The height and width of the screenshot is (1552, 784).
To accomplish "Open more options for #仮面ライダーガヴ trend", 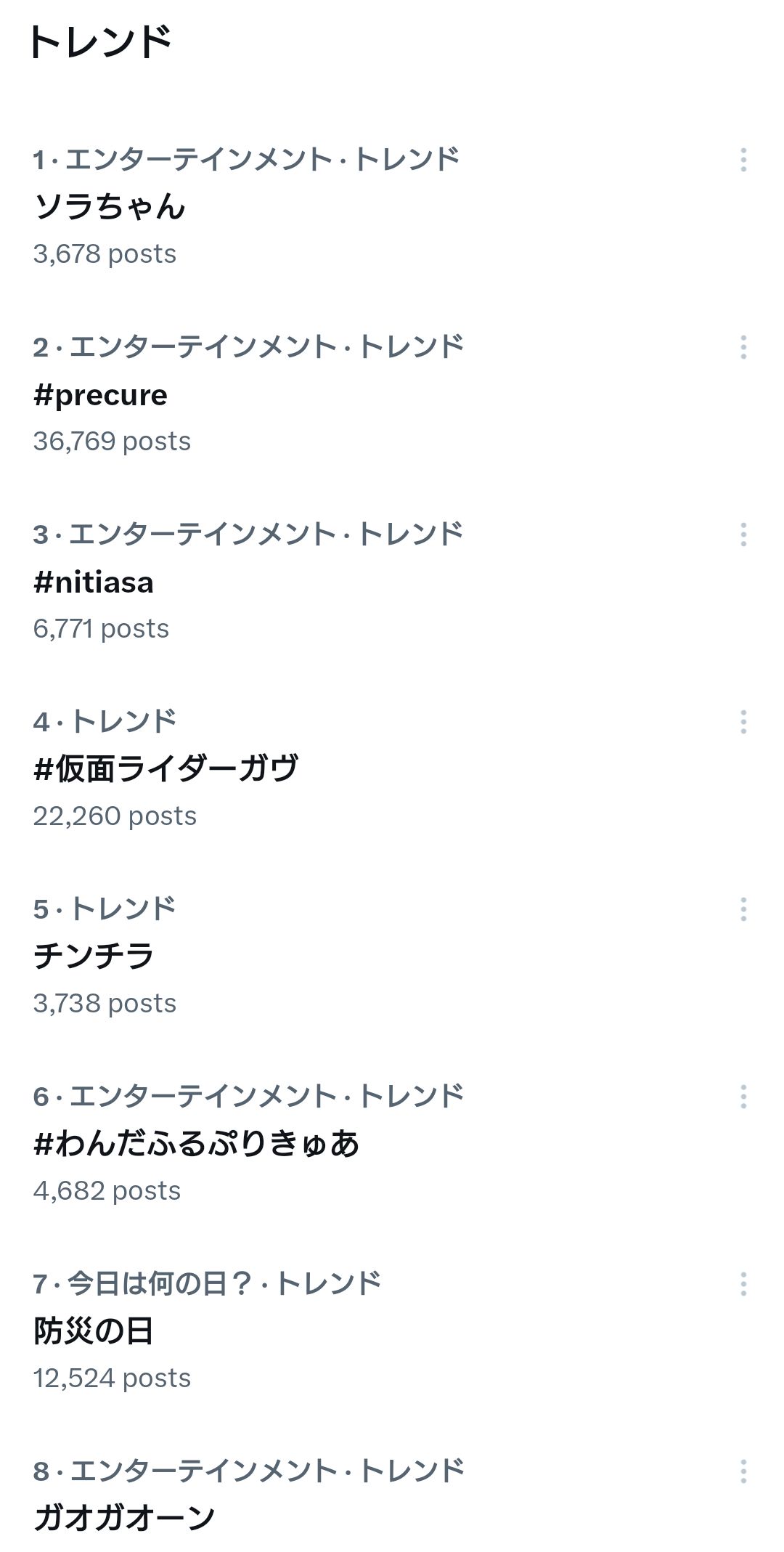I will point(743,722).
